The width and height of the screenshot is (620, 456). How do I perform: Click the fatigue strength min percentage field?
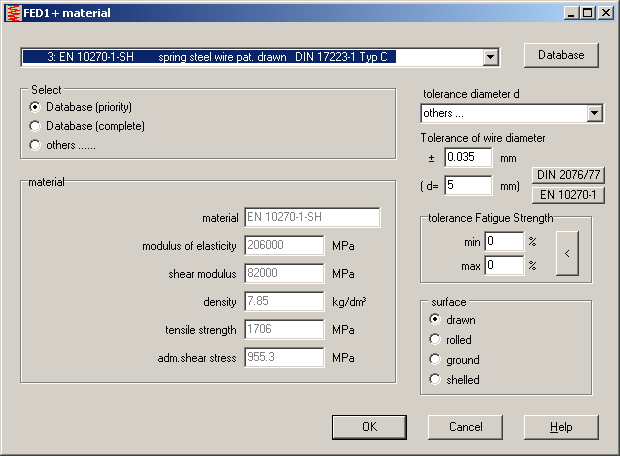504,241
